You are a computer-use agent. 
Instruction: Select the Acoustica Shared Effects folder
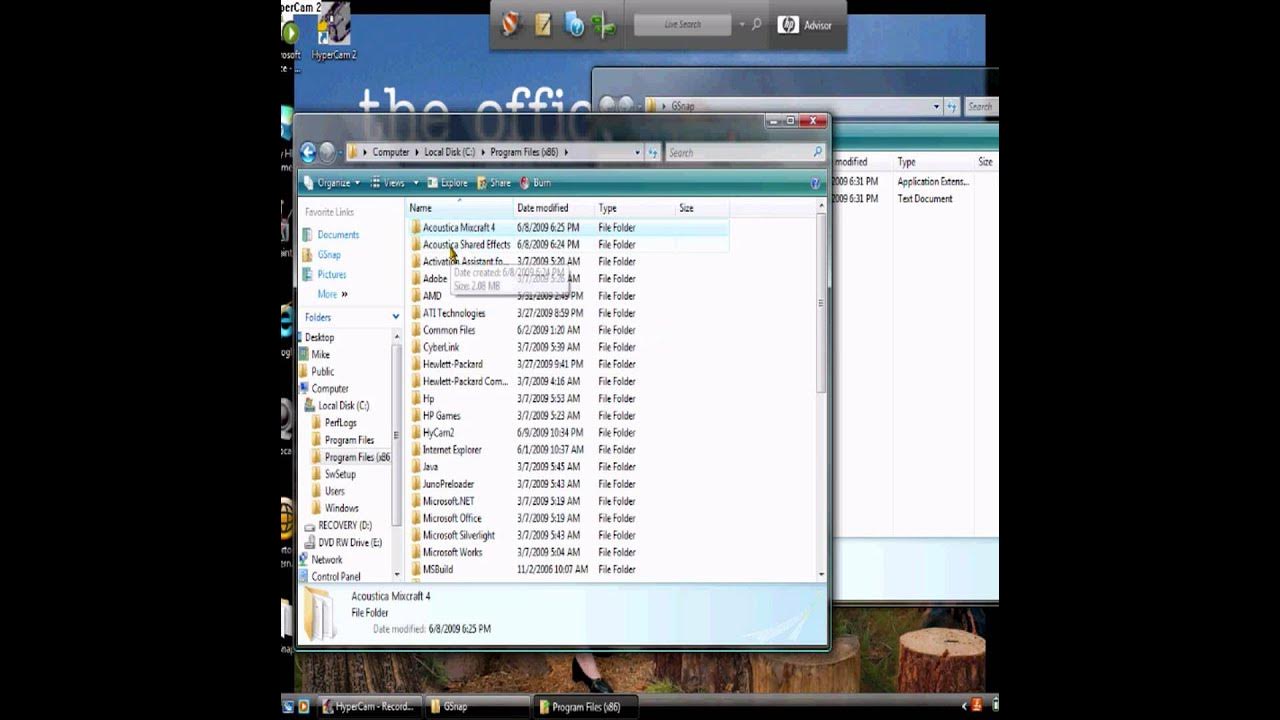pos(466,245)
